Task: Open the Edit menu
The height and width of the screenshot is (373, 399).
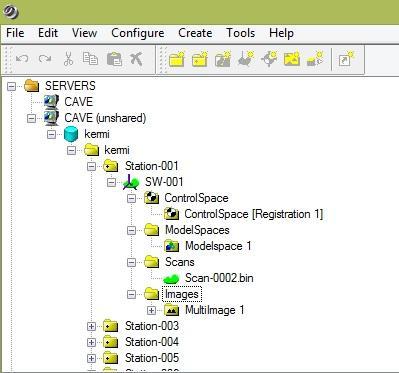Action: tap(48, 33)
